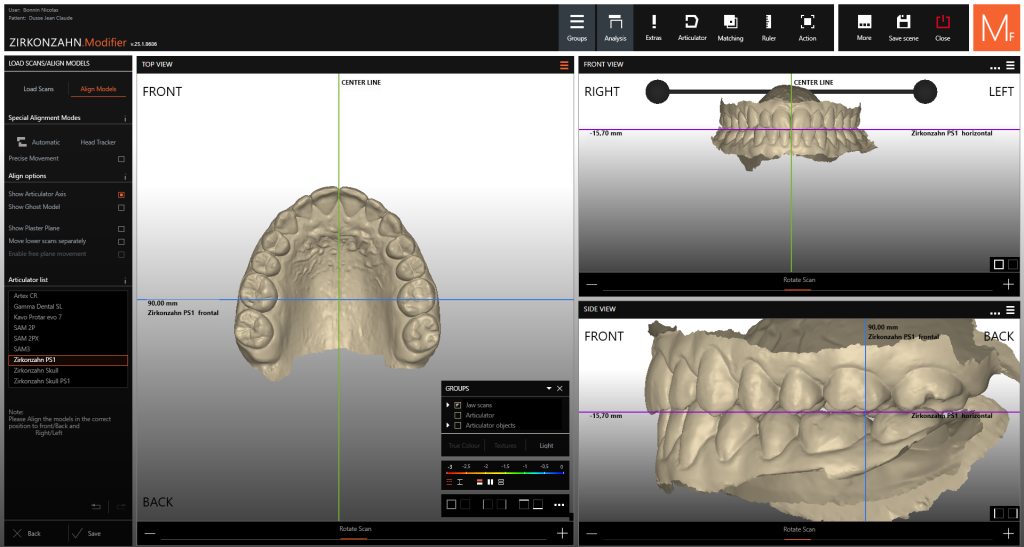Select Zirkonzahn Skull PS1 articulator
The width and height of the screenshot is (1024, 547).
(x=68, y=381)
